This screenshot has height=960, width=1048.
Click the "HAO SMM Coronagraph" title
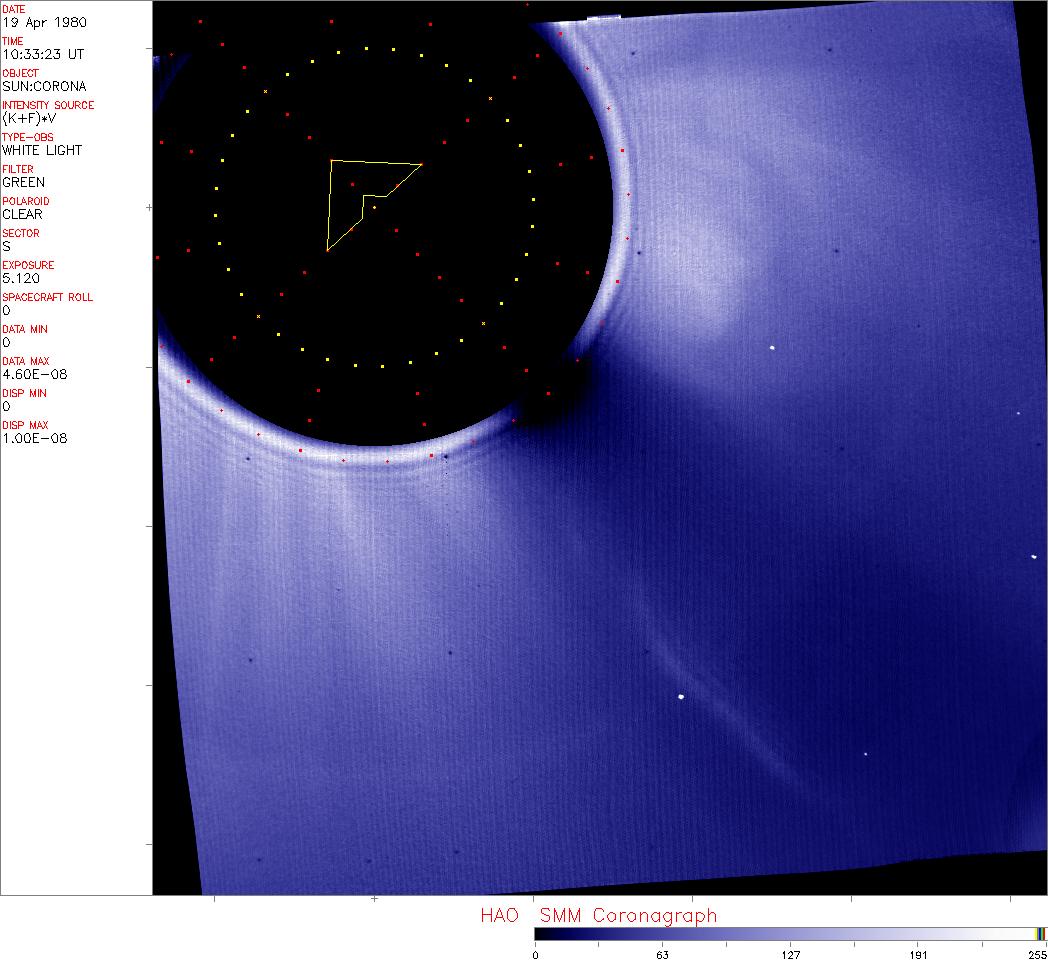tap(598, 916)
